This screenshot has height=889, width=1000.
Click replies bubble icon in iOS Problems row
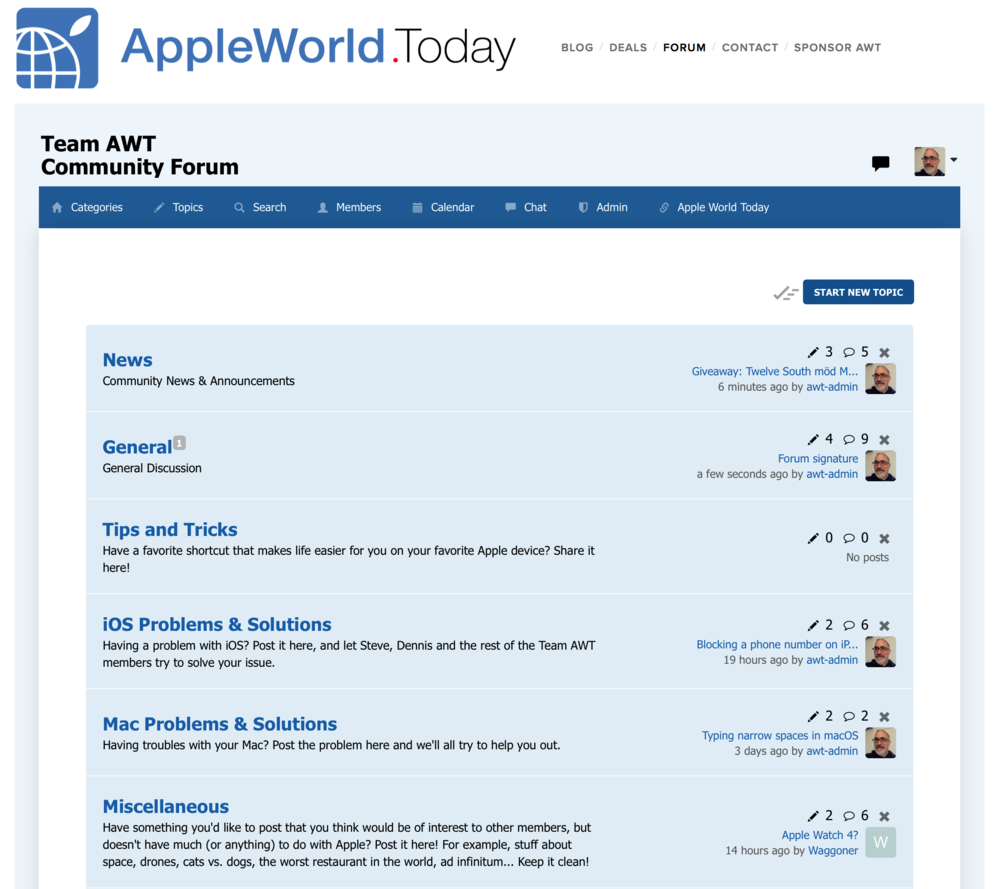[849, 626]
